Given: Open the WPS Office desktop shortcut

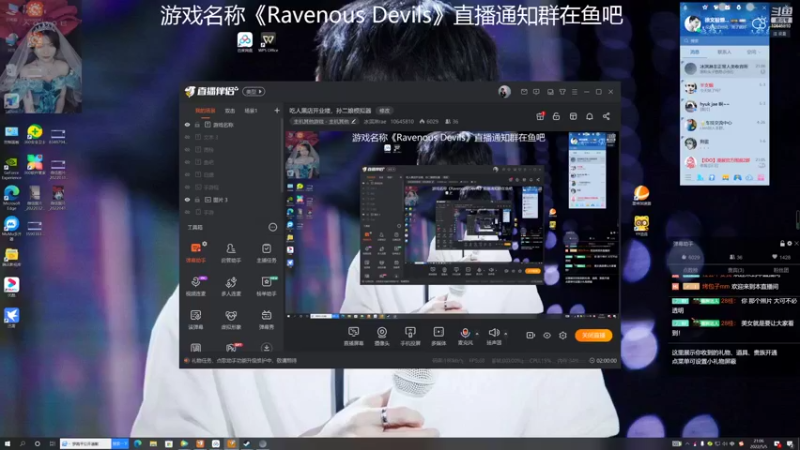Looking at the screenshot, I should (x=268, y=42).
